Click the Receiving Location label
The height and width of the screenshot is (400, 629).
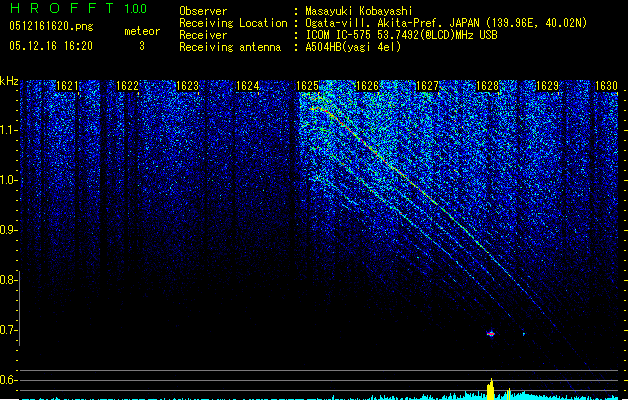pyautogui.click(x=233, y=23)
